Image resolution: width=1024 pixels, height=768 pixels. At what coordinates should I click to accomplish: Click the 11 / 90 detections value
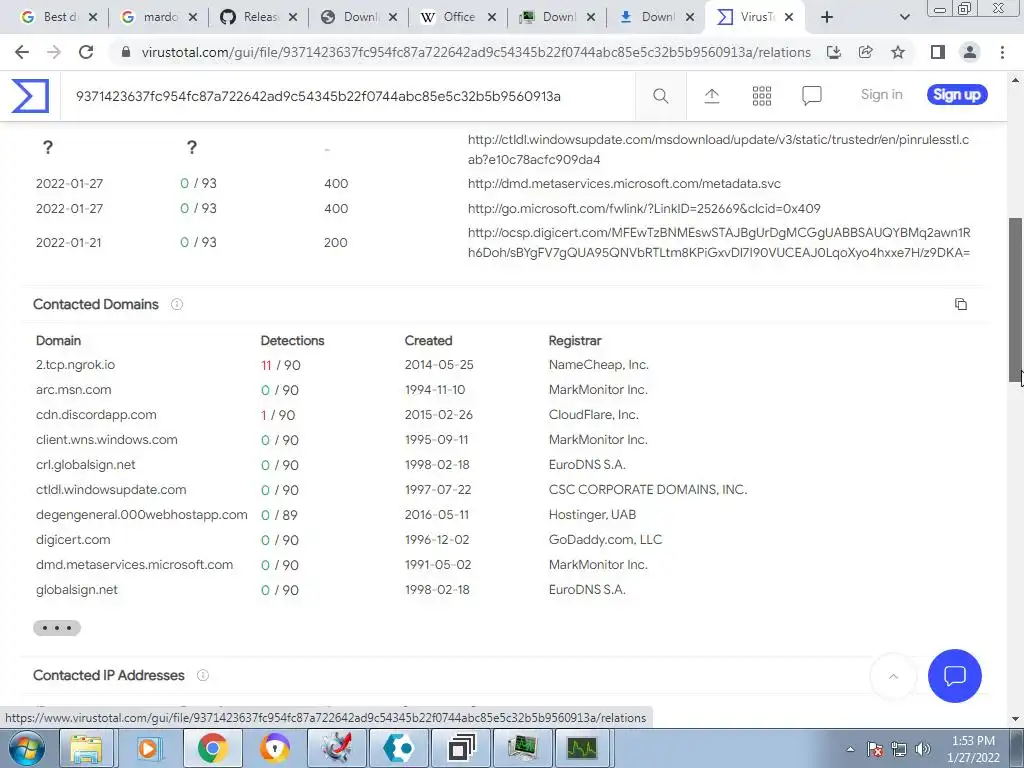coord(280,365)
